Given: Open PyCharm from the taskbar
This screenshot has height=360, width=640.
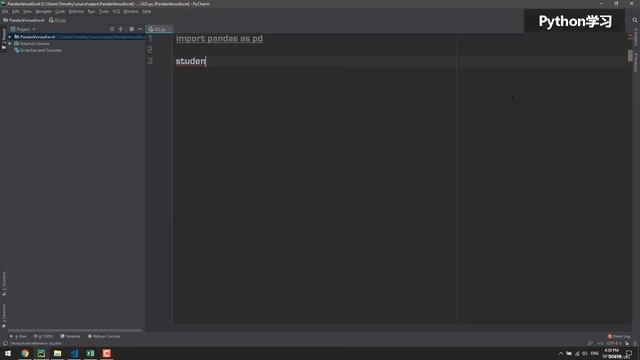Looking at the screenshot, I should tap(41, 353).
